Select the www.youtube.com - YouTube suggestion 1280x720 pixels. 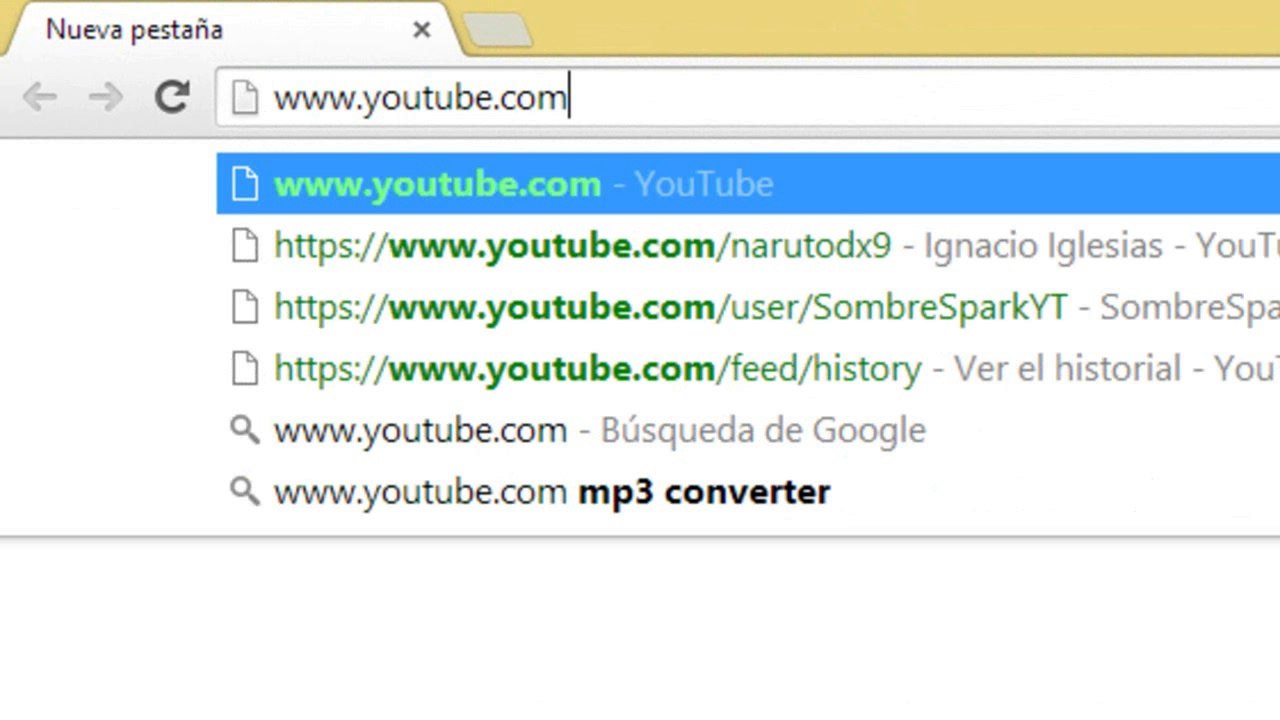(x=748, y=184)
